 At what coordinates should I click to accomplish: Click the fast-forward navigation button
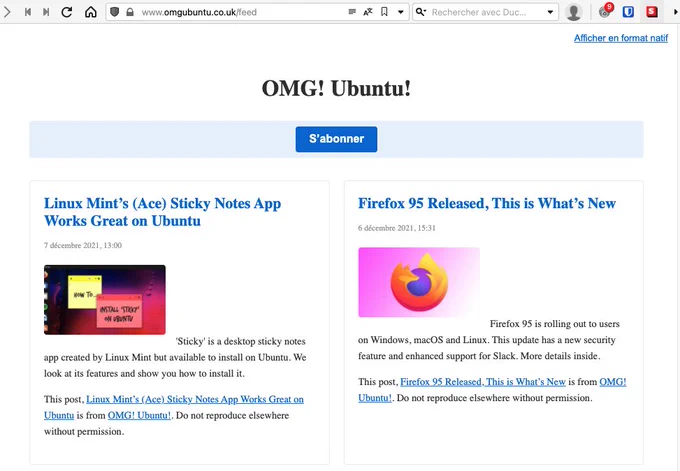point(46,12)
